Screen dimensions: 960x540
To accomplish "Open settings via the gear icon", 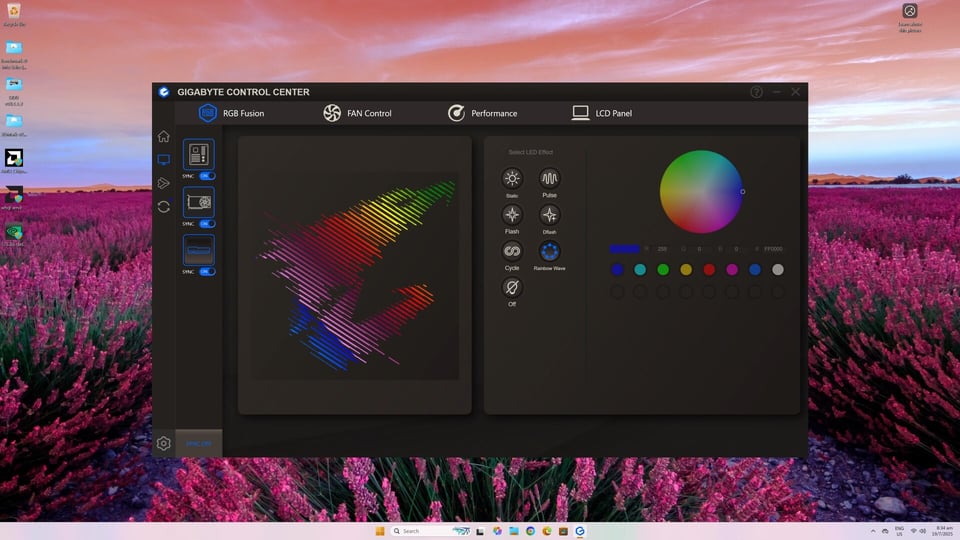I will pyautogui.click(x=163, y=443).
